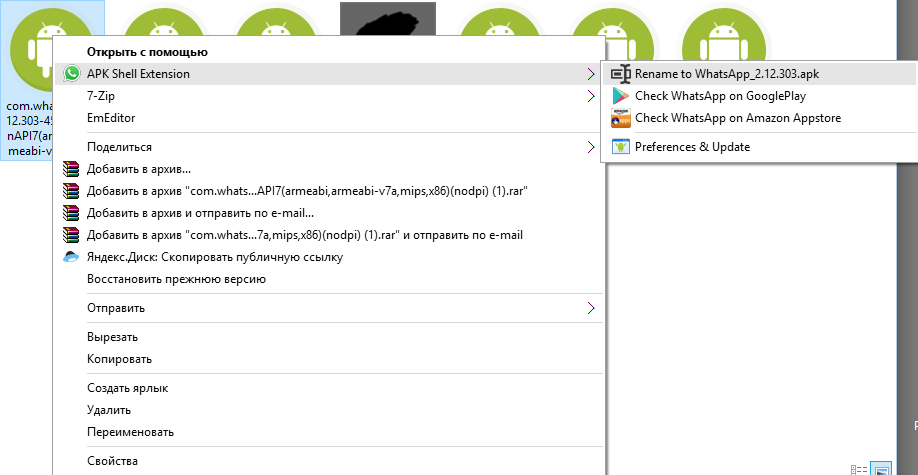Screen dimensions: 918x475
Task: Click 'Открыть с помощью' menu entry
Action: coord(147,51)
